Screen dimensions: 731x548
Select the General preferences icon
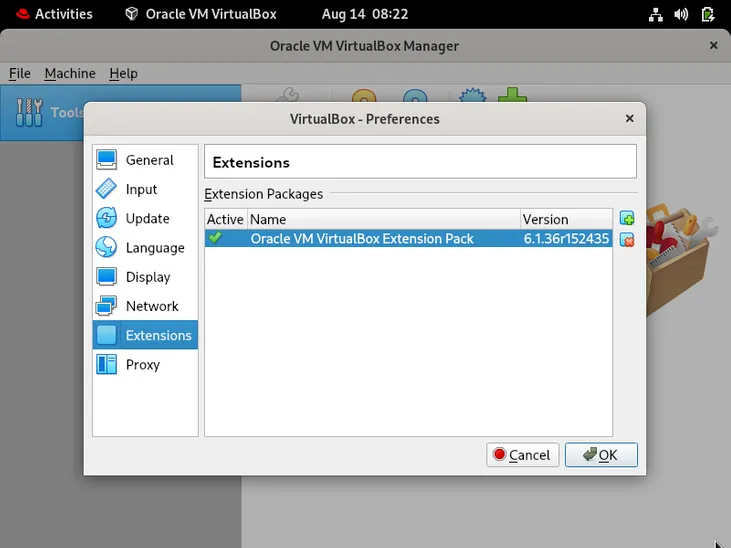tap(107, 160)
